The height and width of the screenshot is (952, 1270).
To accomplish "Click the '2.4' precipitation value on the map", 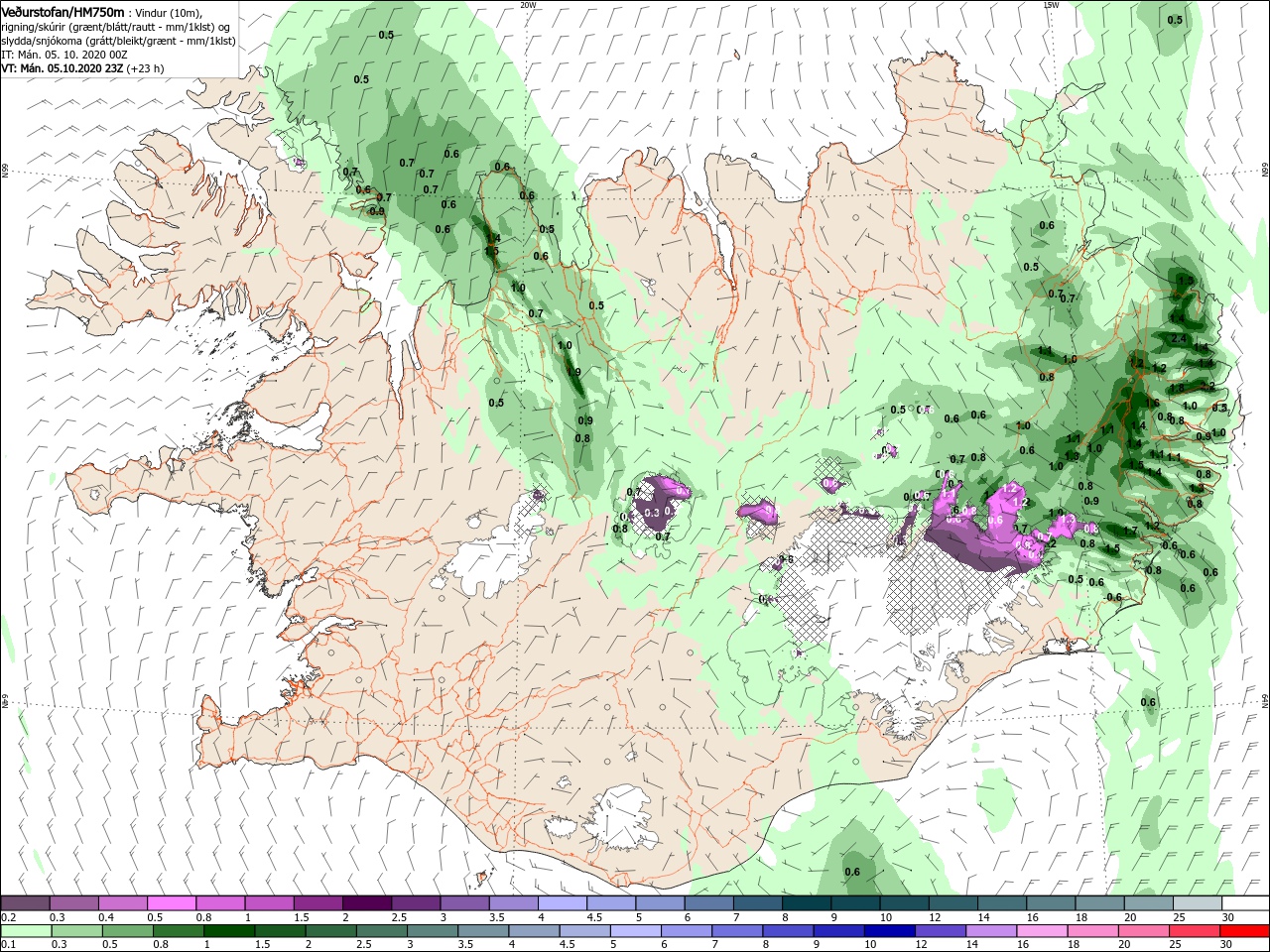I will [1179, 339].
